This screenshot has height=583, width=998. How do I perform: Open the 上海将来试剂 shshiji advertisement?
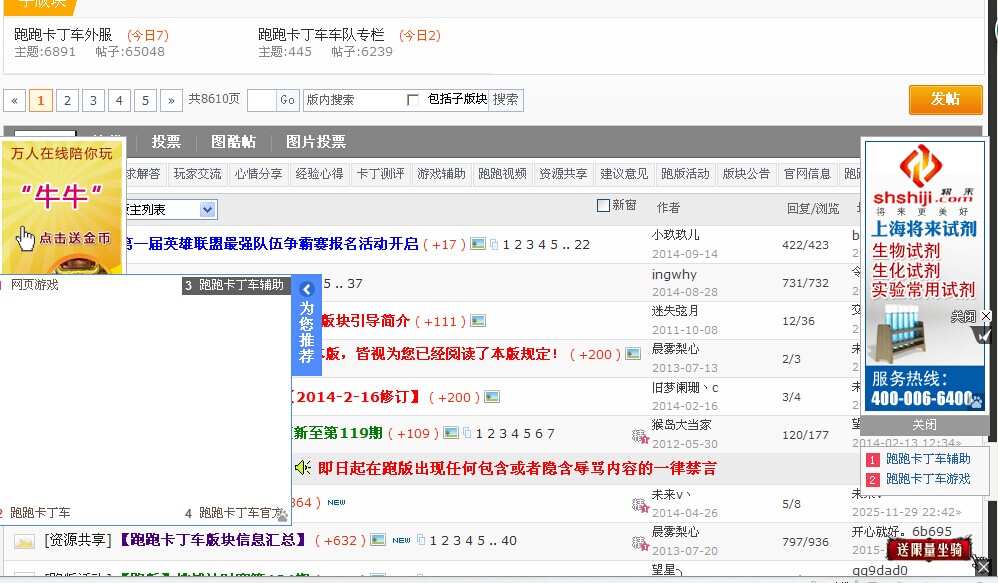click(924, 276)
